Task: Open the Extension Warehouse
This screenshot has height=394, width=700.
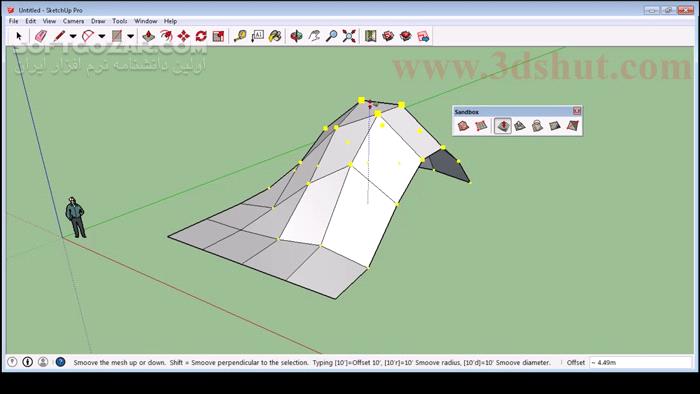Action: 405,36
